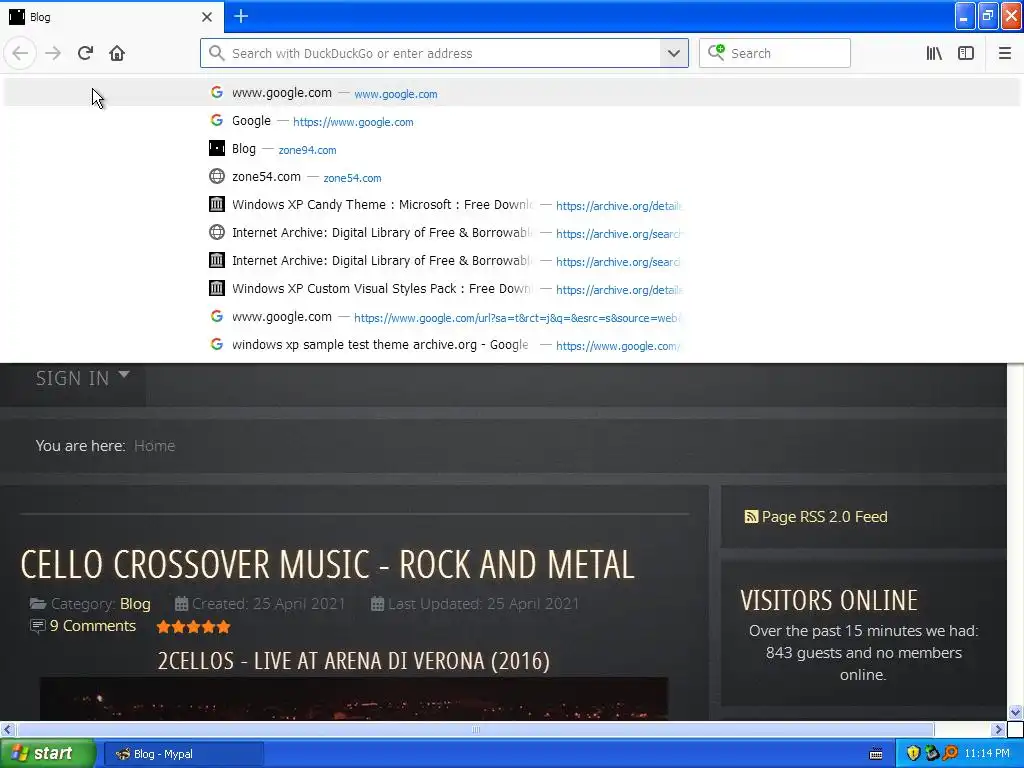Image resolution: width=1024 pixels, height=768 pixels.
Task: Select www.google.com url?sa=t suggestion
Action: point(512,317)
